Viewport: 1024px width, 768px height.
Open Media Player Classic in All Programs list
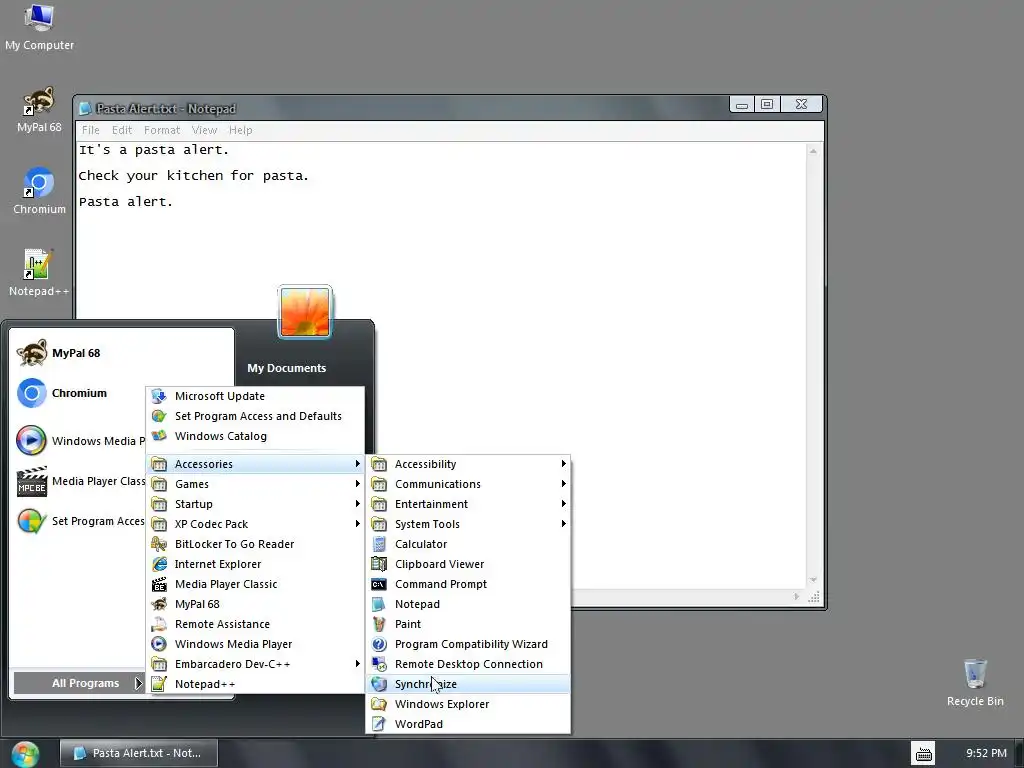tap(255, 584)
